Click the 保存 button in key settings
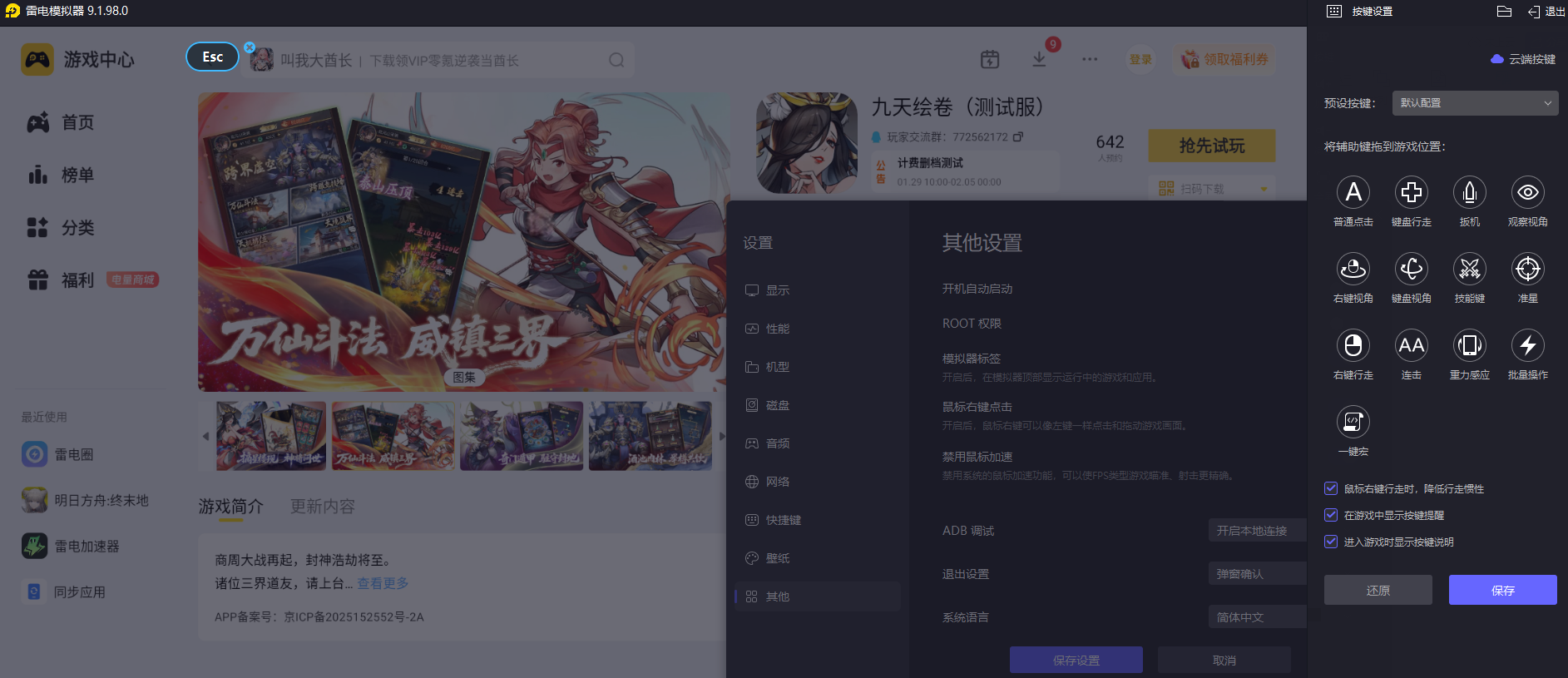This screenshot has width=1568, height=678. [x=1503, y=590]
